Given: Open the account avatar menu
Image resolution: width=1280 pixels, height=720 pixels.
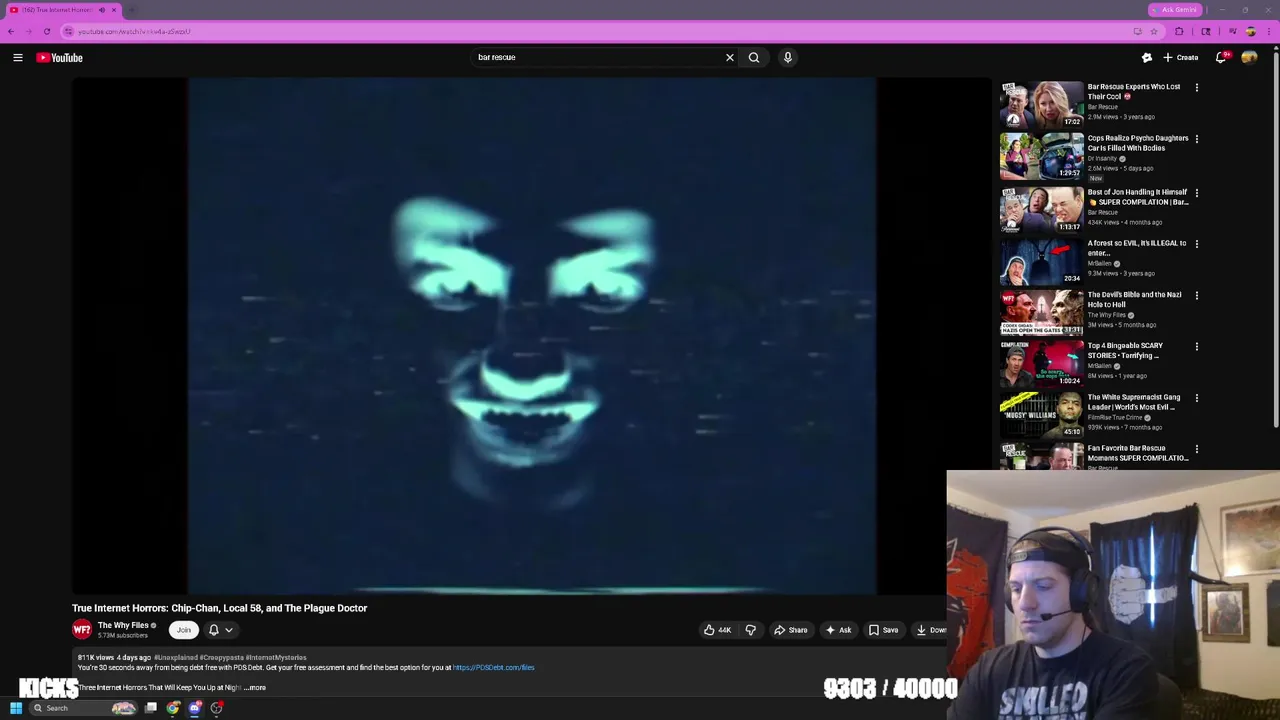Looking at the screenshot, I should click(1249, 58).
